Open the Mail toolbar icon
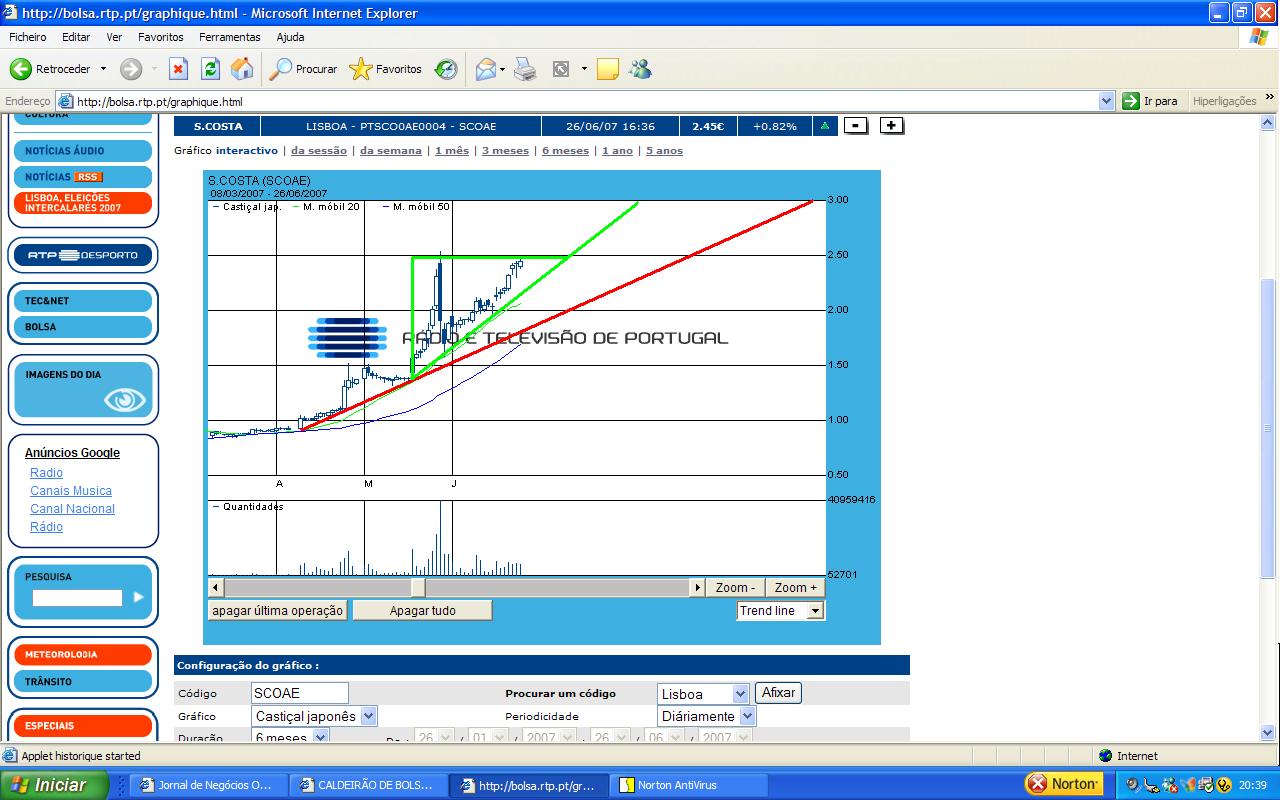Screen dimensions: 1280x800 486,69
